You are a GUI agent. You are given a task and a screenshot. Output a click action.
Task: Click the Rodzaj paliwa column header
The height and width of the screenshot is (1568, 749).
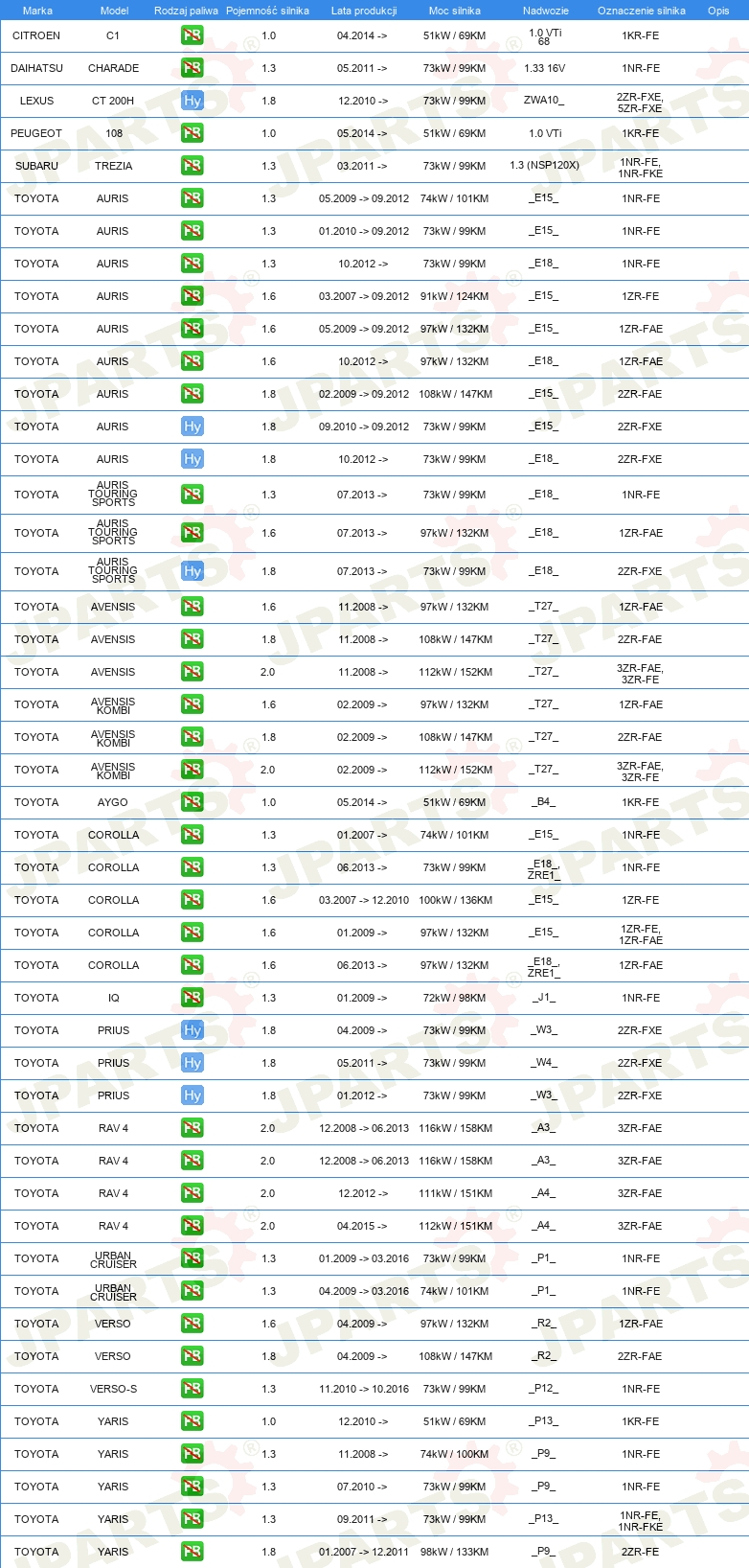(x=186, y=11)
